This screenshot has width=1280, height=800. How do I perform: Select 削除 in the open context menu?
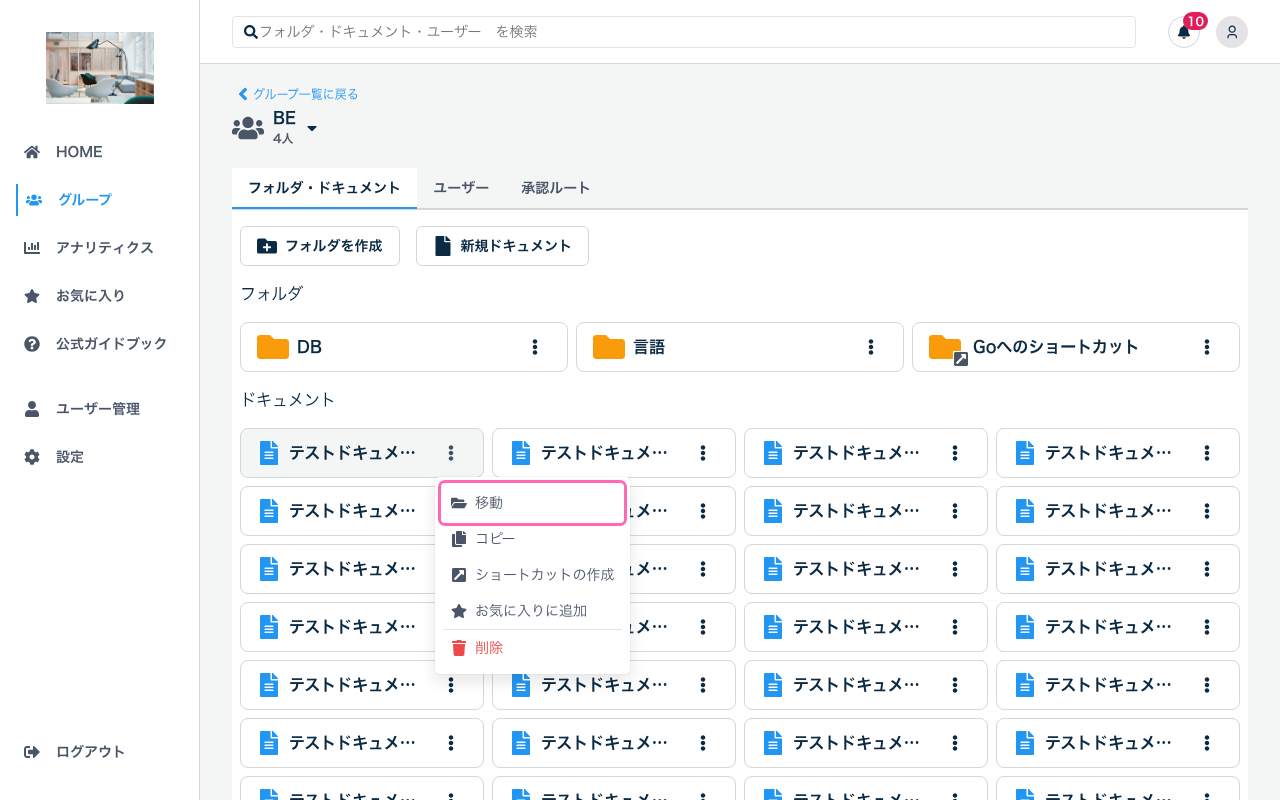489,647
